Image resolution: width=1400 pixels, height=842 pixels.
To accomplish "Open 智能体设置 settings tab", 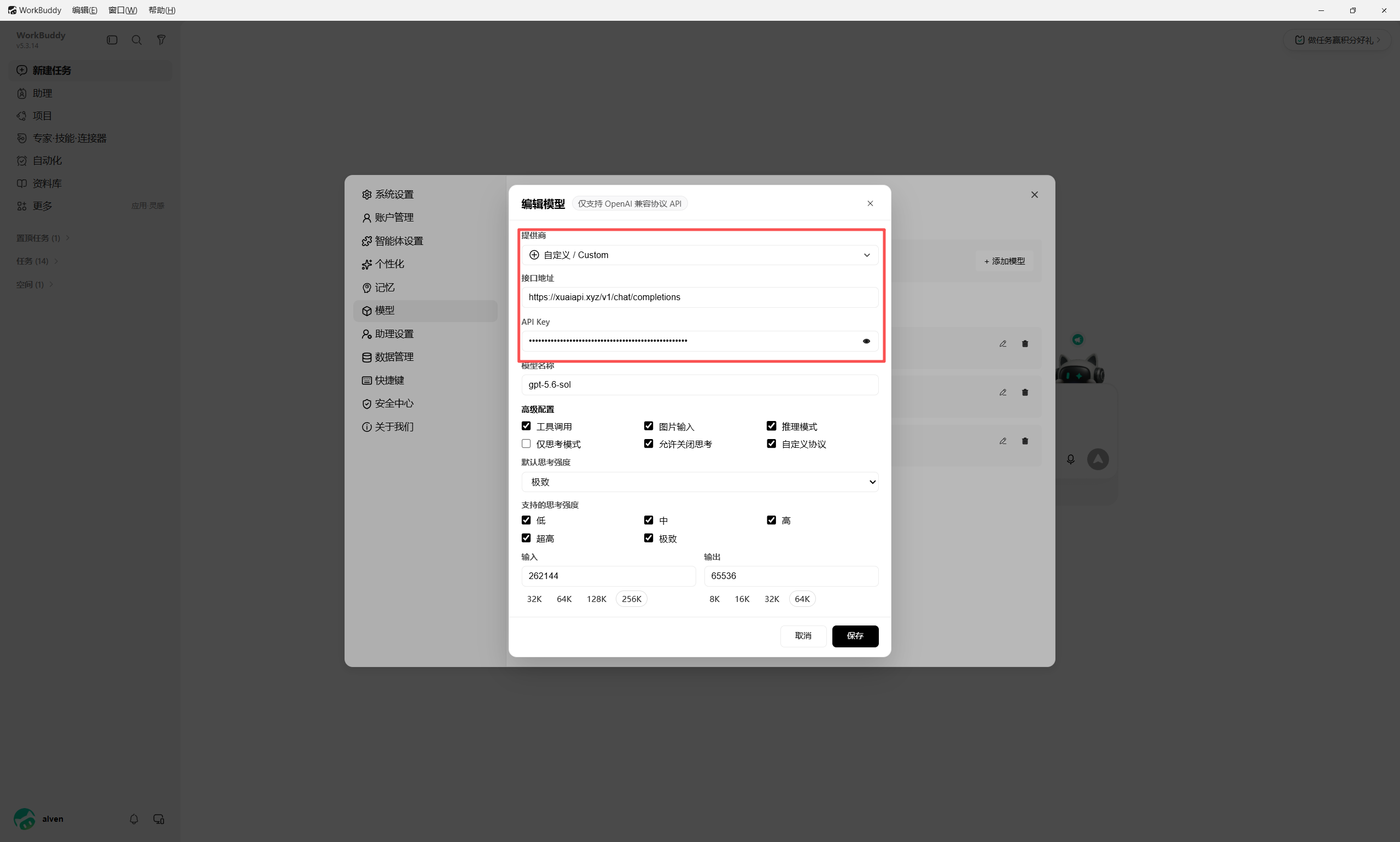I will (x=425, y=241).
